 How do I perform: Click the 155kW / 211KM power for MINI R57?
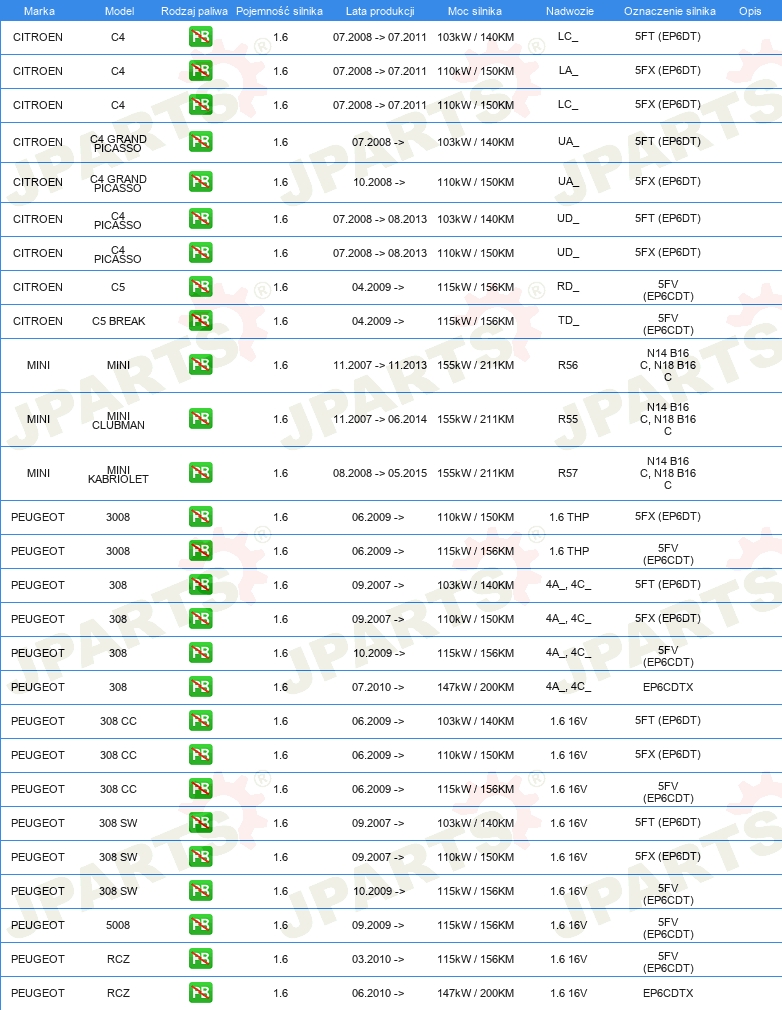[x=475, y=473]
